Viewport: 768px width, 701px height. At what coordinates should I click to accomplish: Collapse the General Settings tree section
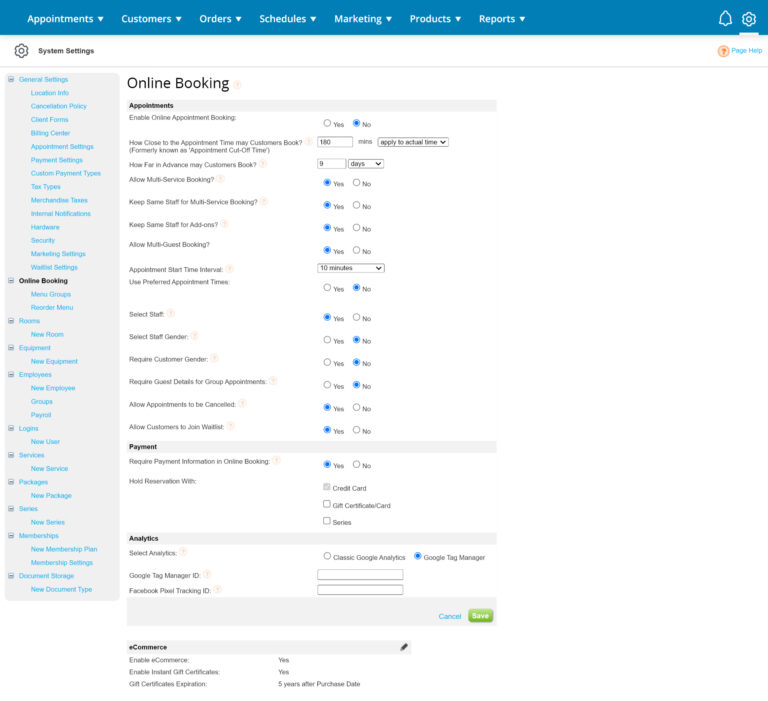11,79
